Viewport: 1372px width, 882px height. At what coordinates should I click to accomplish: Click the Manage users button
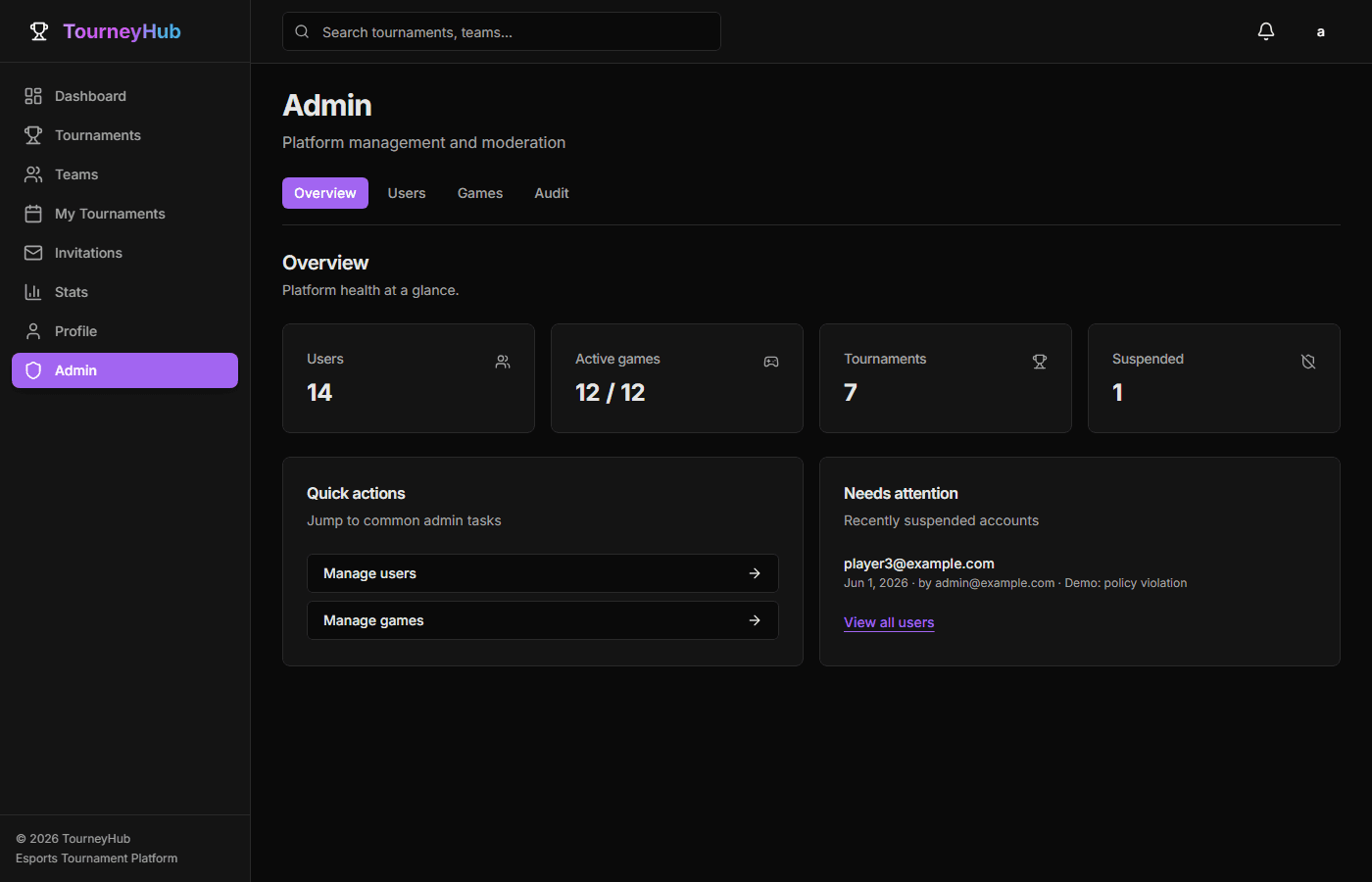click(x=543, y=573)
